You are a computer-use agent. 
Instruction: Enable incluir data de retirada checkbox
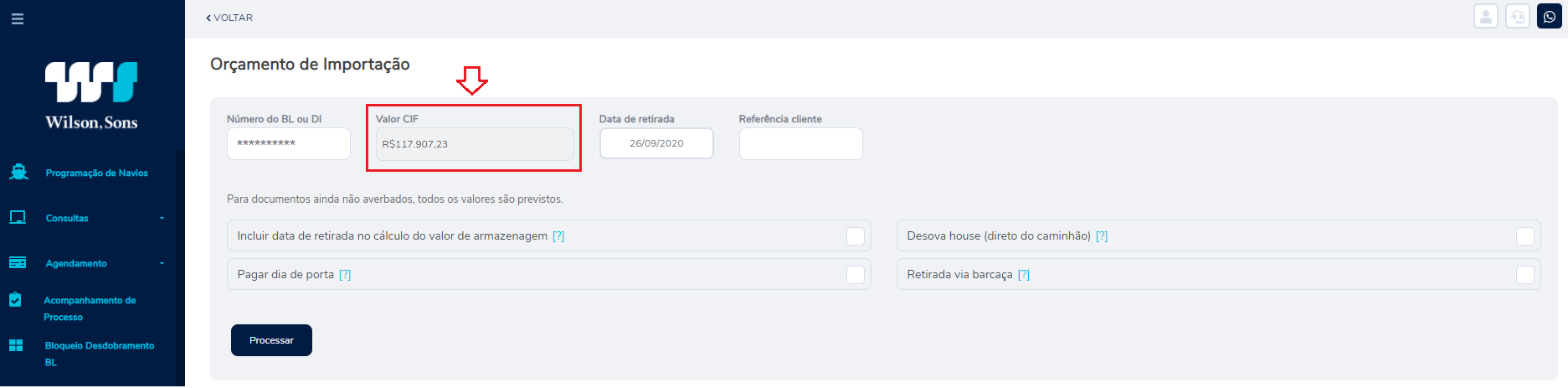pos(856,236)
